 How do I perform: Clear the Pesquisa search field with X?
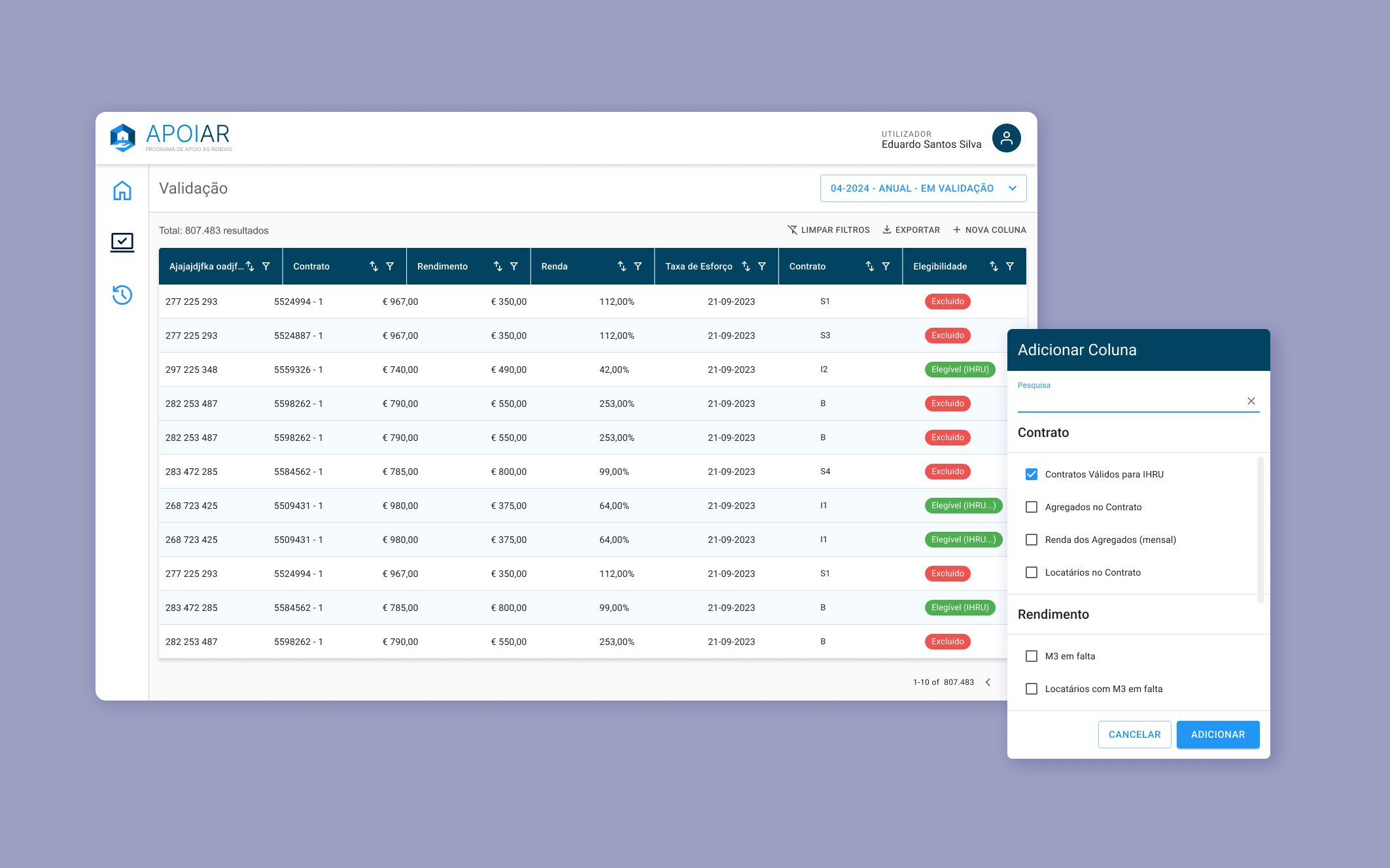1251,401
